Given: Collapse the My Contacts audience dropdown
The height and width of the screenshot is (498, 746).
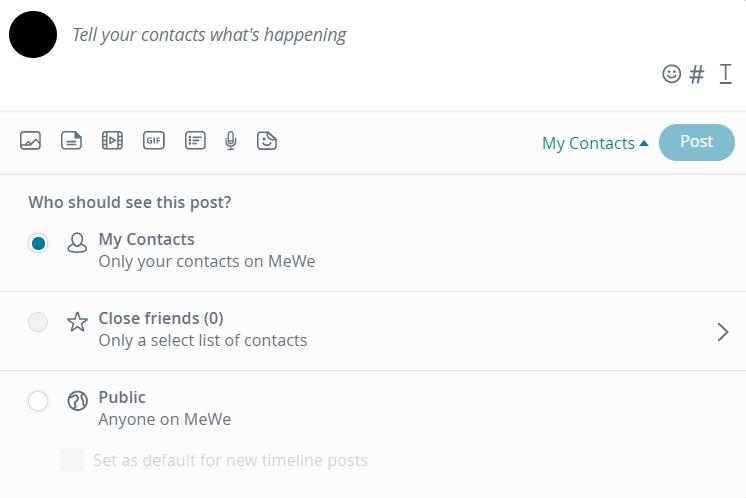Looking at the screenshot, I should click(595, 143).
